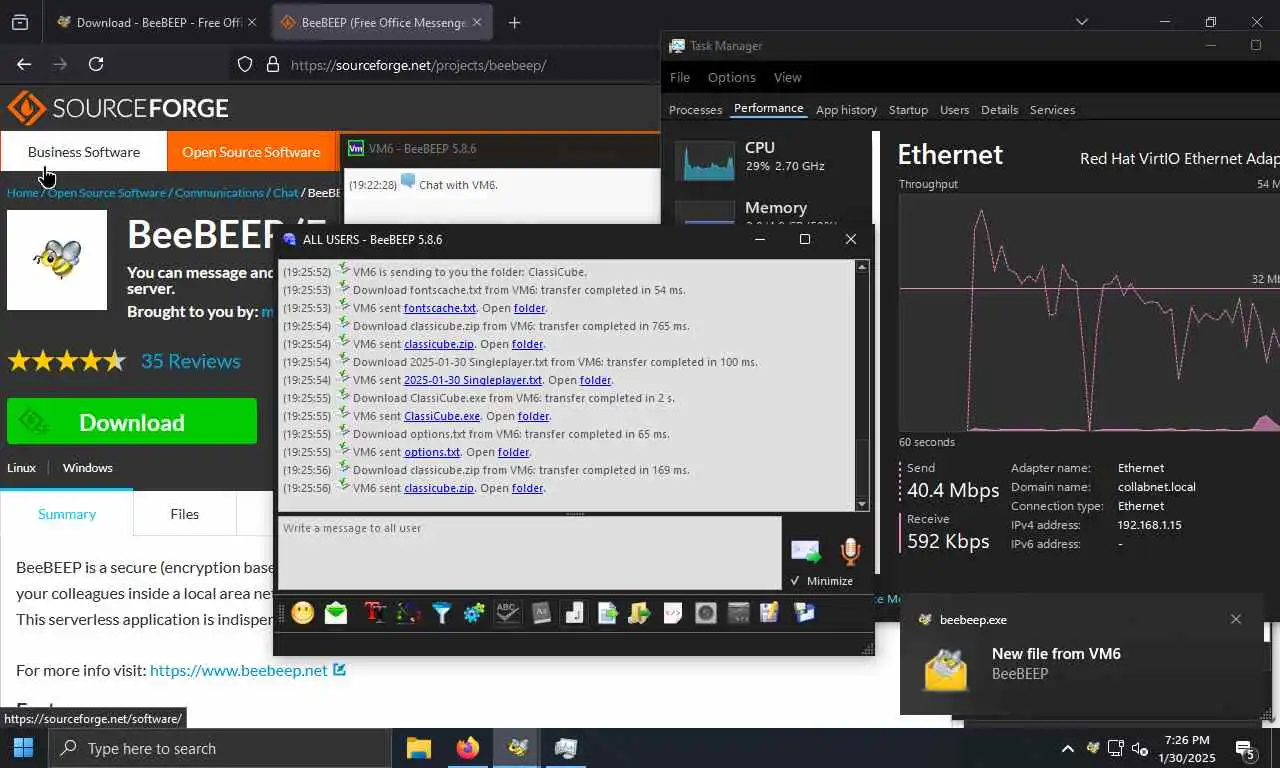Click the Windows Start button
1280x768 pixels.
(23, 748)
